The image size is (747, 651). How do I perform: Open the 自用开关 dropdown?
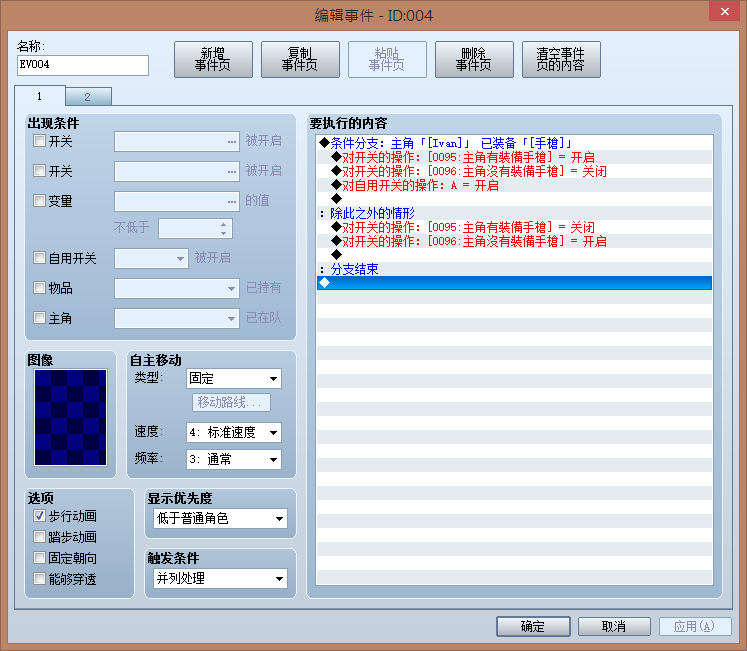[x=151, y=258]
